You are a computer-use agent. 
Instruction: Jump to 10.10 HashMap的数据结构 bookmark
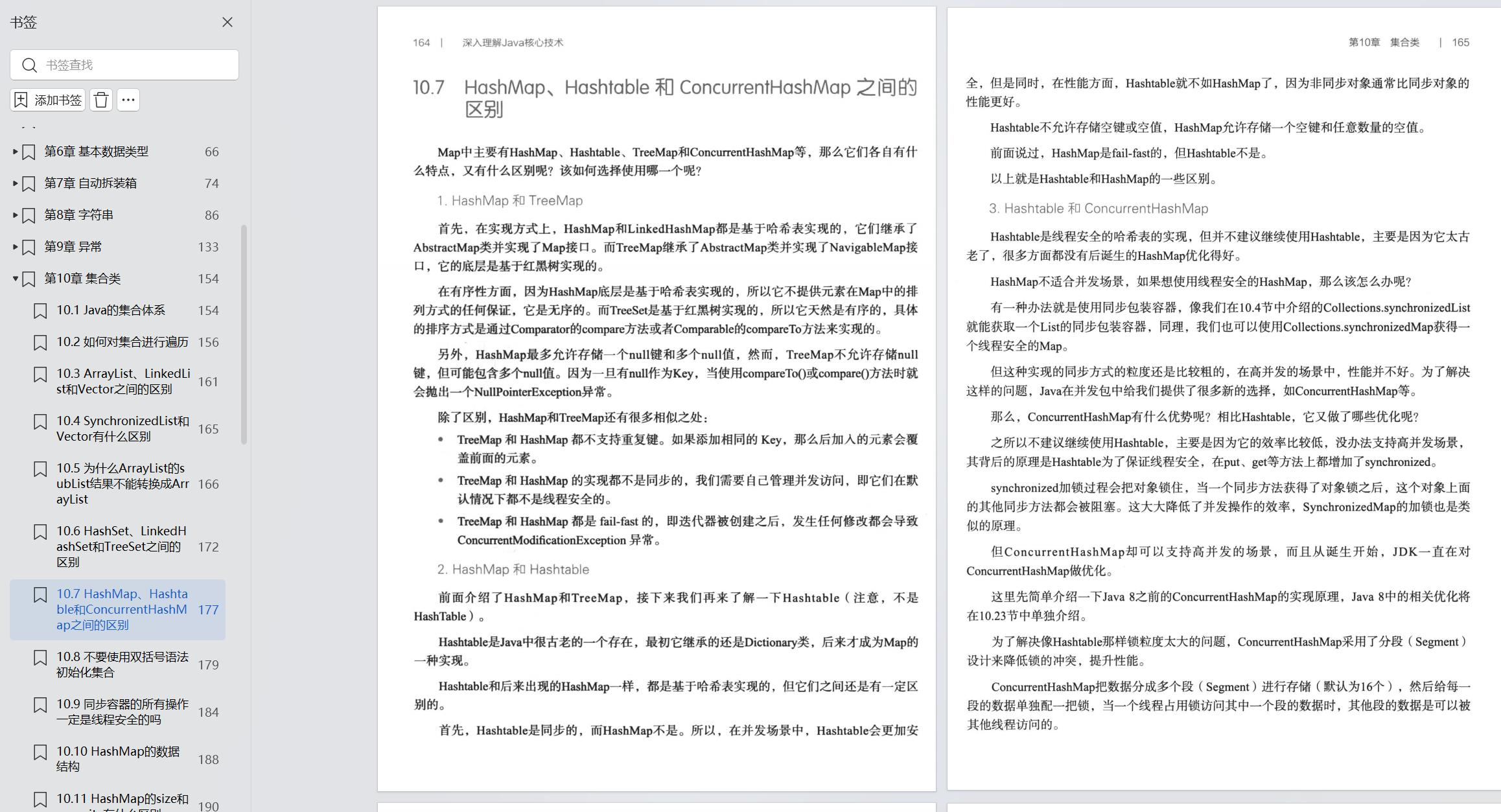(117, 759)
